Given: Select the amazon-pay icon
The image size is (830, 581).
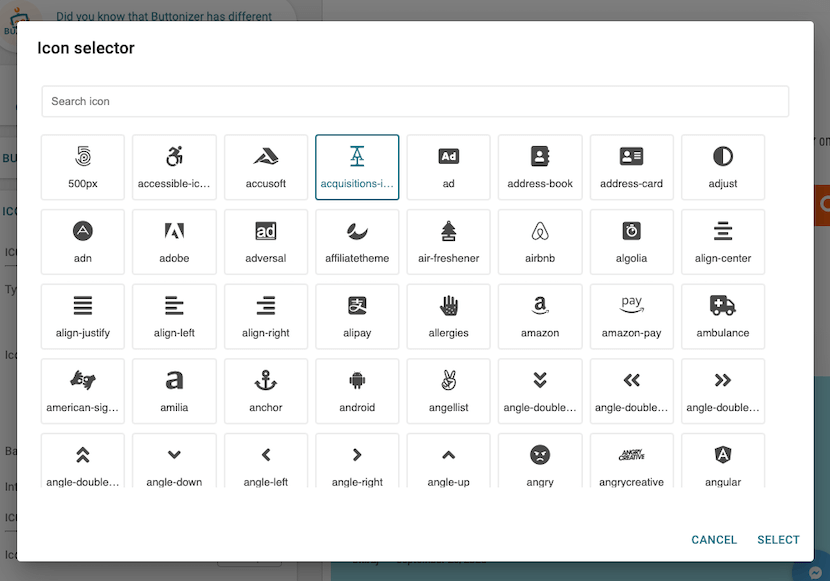Looking at the screenshot, I should 631,316.
